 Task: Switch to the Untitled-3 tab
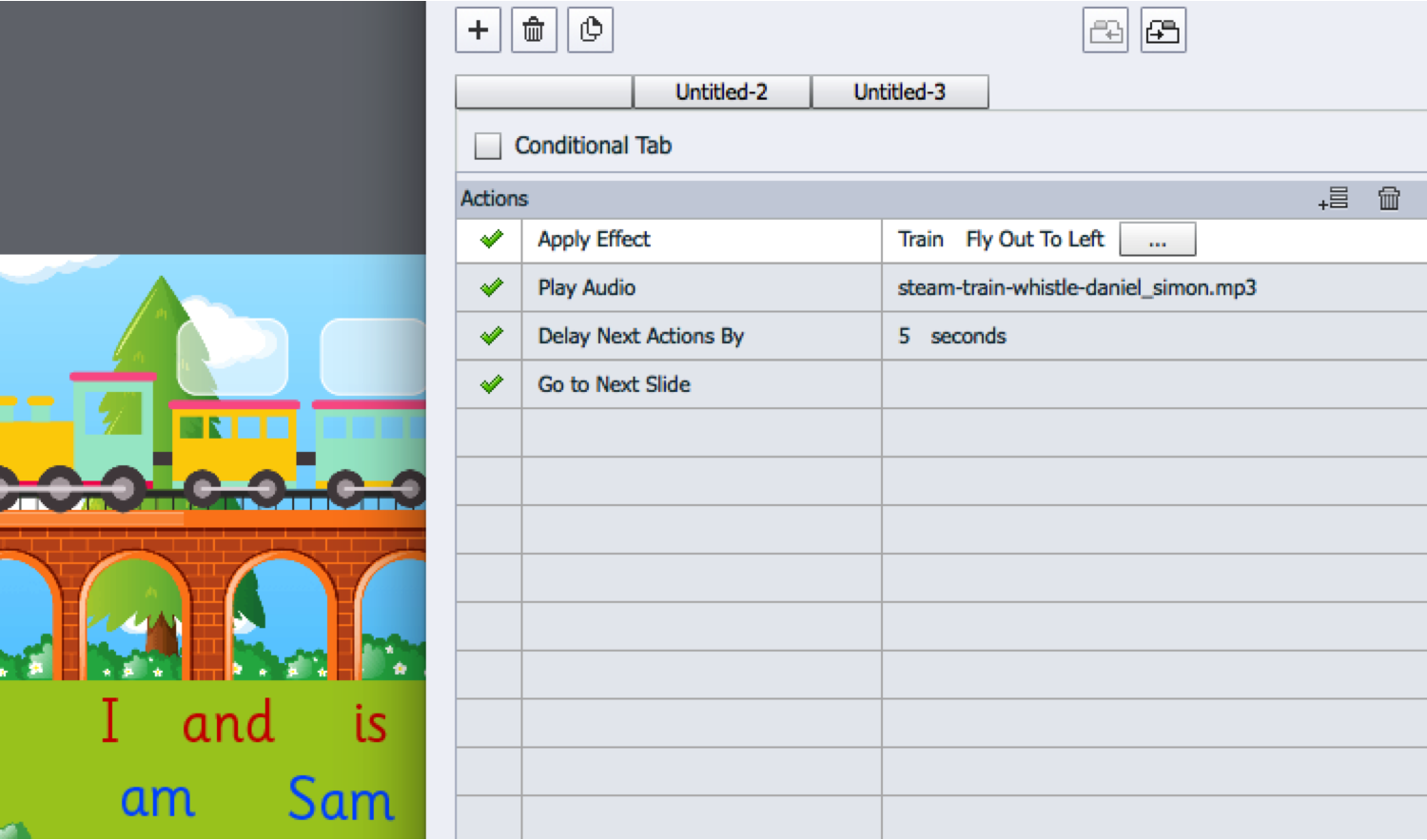point(899,92)
